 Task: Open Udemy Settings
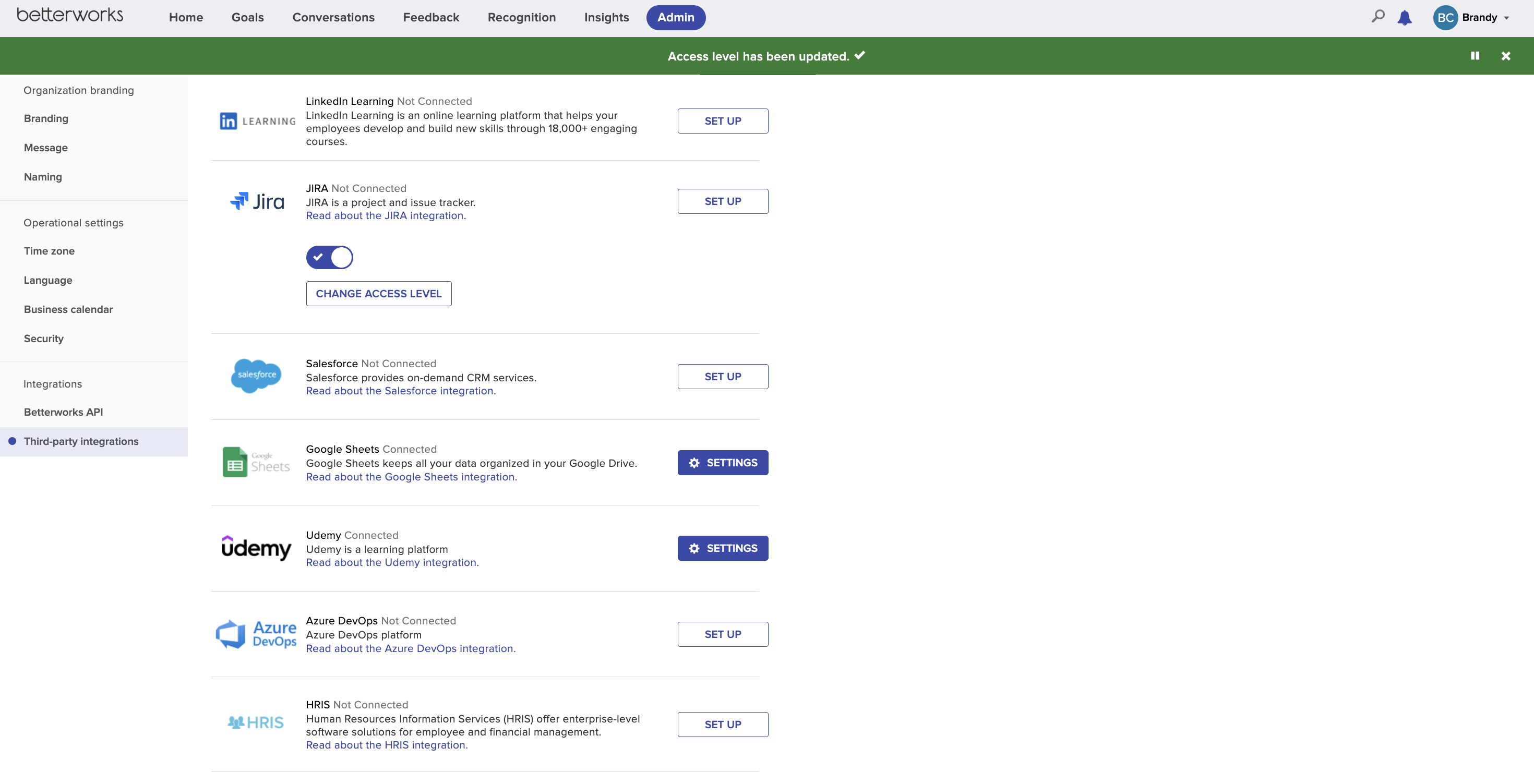coord(722,548)
